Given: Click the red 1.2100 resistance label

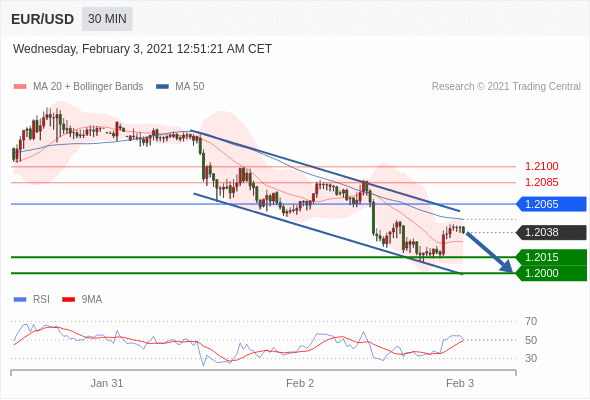Looking at the screenshot, I should tap(541, 166).
